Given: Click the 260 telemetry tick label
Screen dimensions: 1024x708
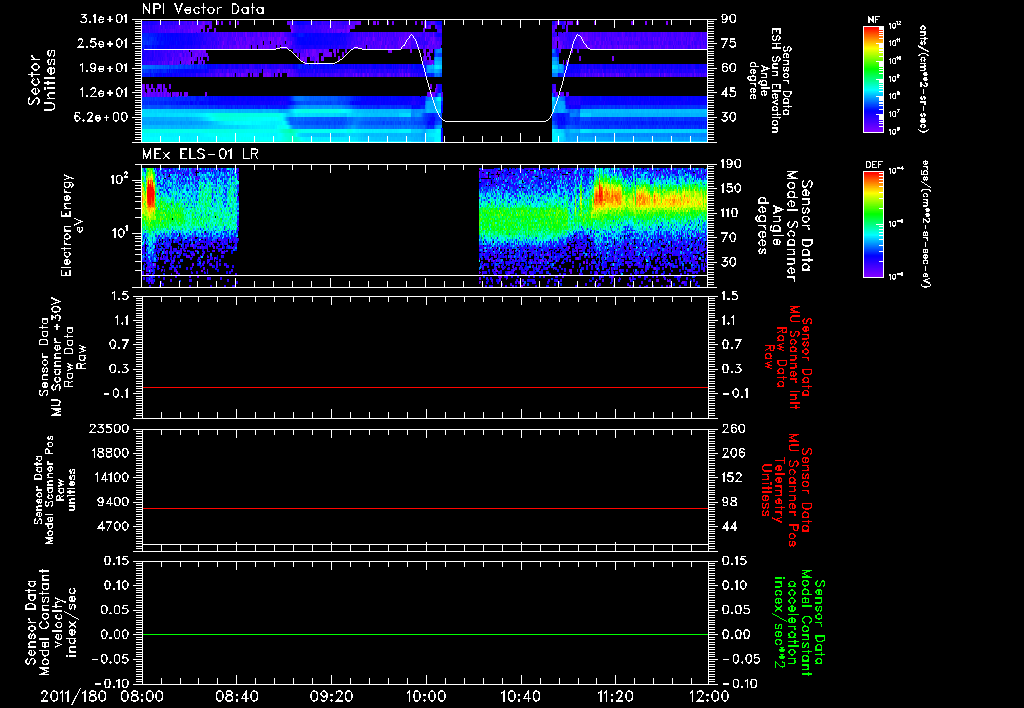Looking at the screenshot, I should click(x=731, y=428).
